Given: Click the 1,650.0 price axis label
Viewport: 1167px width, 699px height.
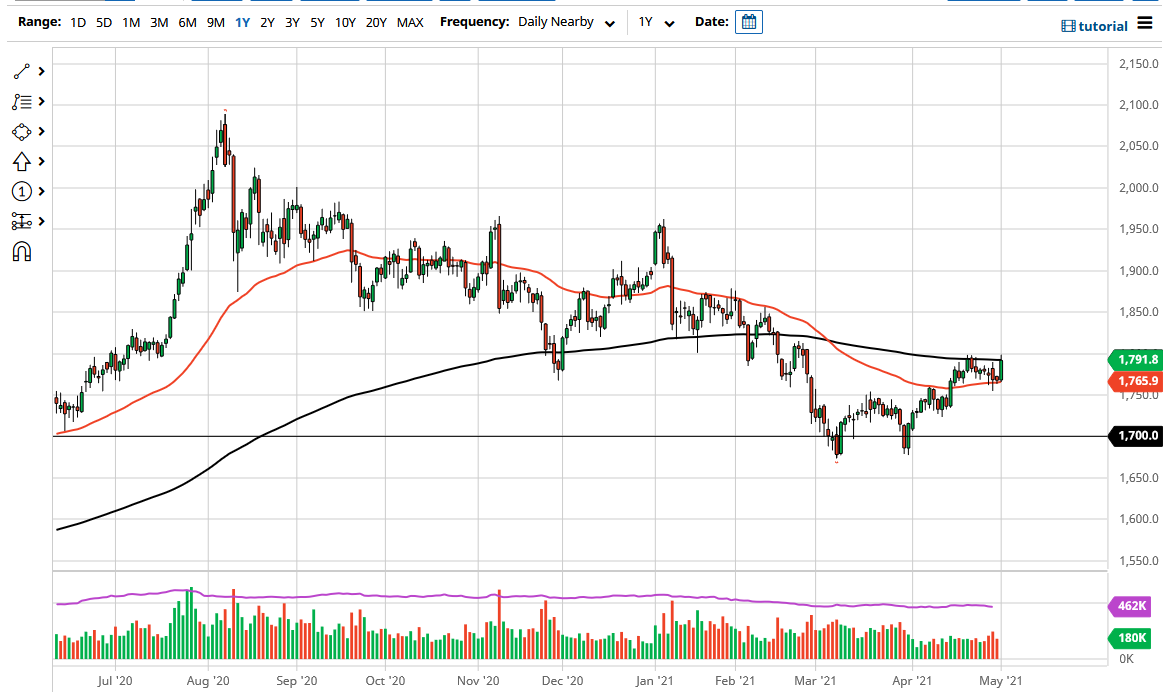Looking at the screenshot, I should coord(1139,477).
